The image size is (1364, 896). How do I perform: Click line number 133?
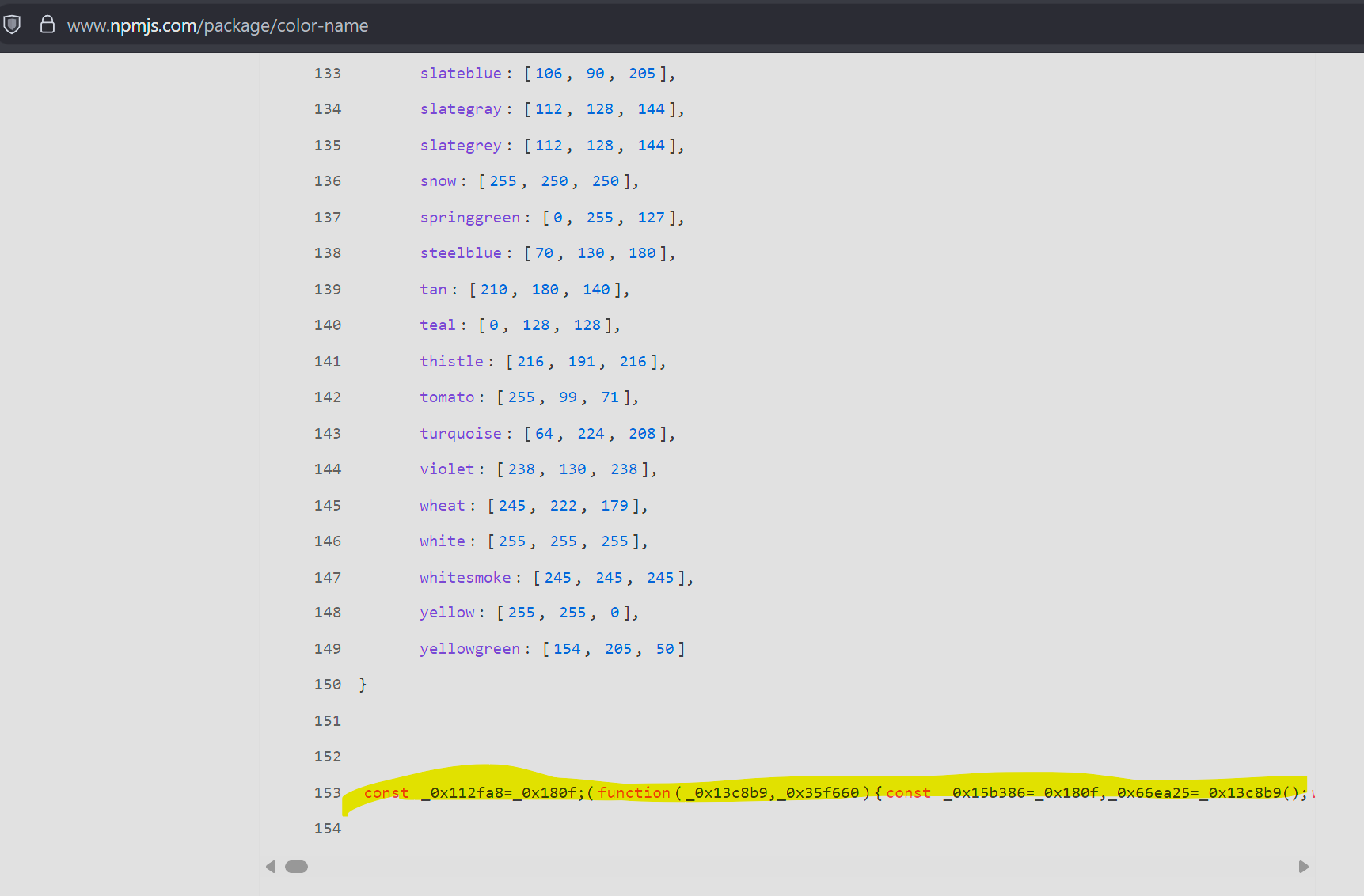click(x=327, y=74)
